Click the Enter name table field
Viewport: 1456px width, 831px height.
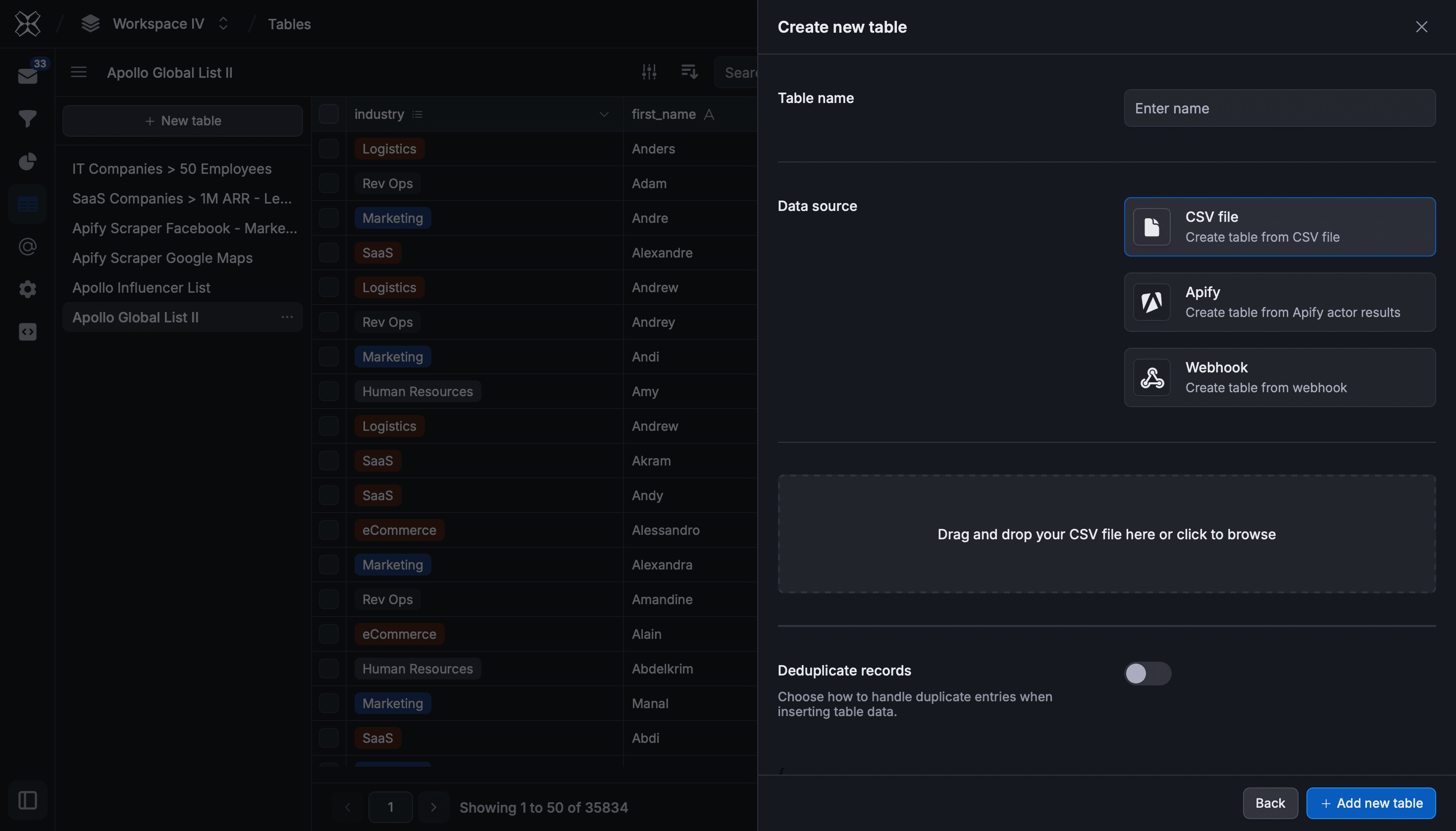(1279, 108)
